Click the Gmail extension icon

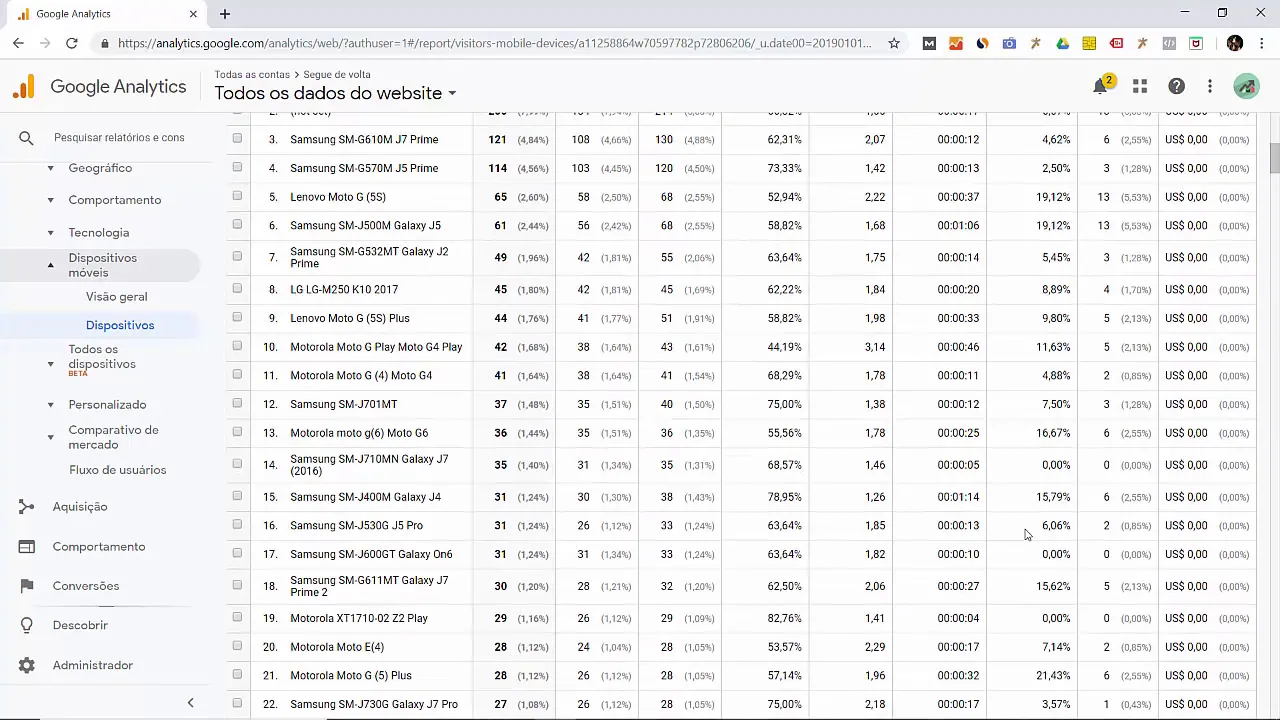click(x=929, y=43)
